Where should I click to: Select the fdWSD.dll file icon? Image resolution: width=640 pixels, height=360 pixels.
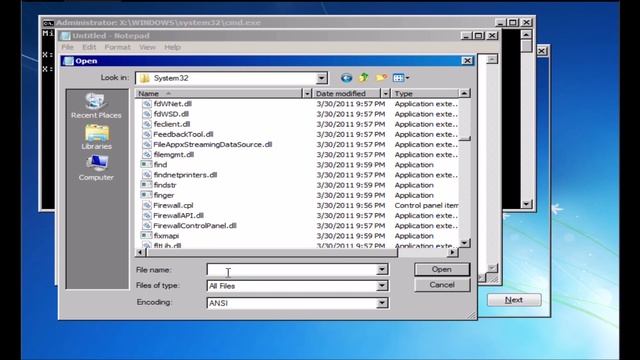(147, 114)
